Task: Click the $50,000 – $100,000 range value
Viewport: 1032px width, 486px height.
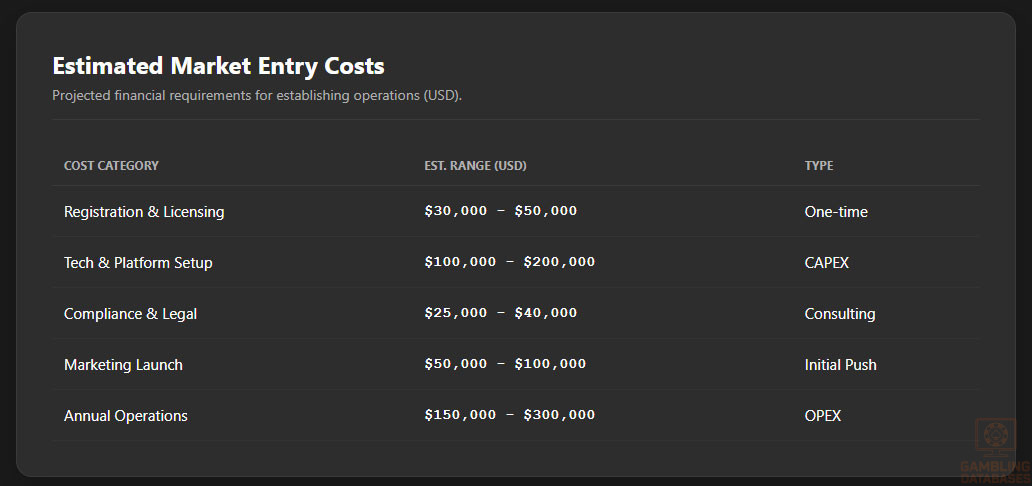Action: click(505, 364)
